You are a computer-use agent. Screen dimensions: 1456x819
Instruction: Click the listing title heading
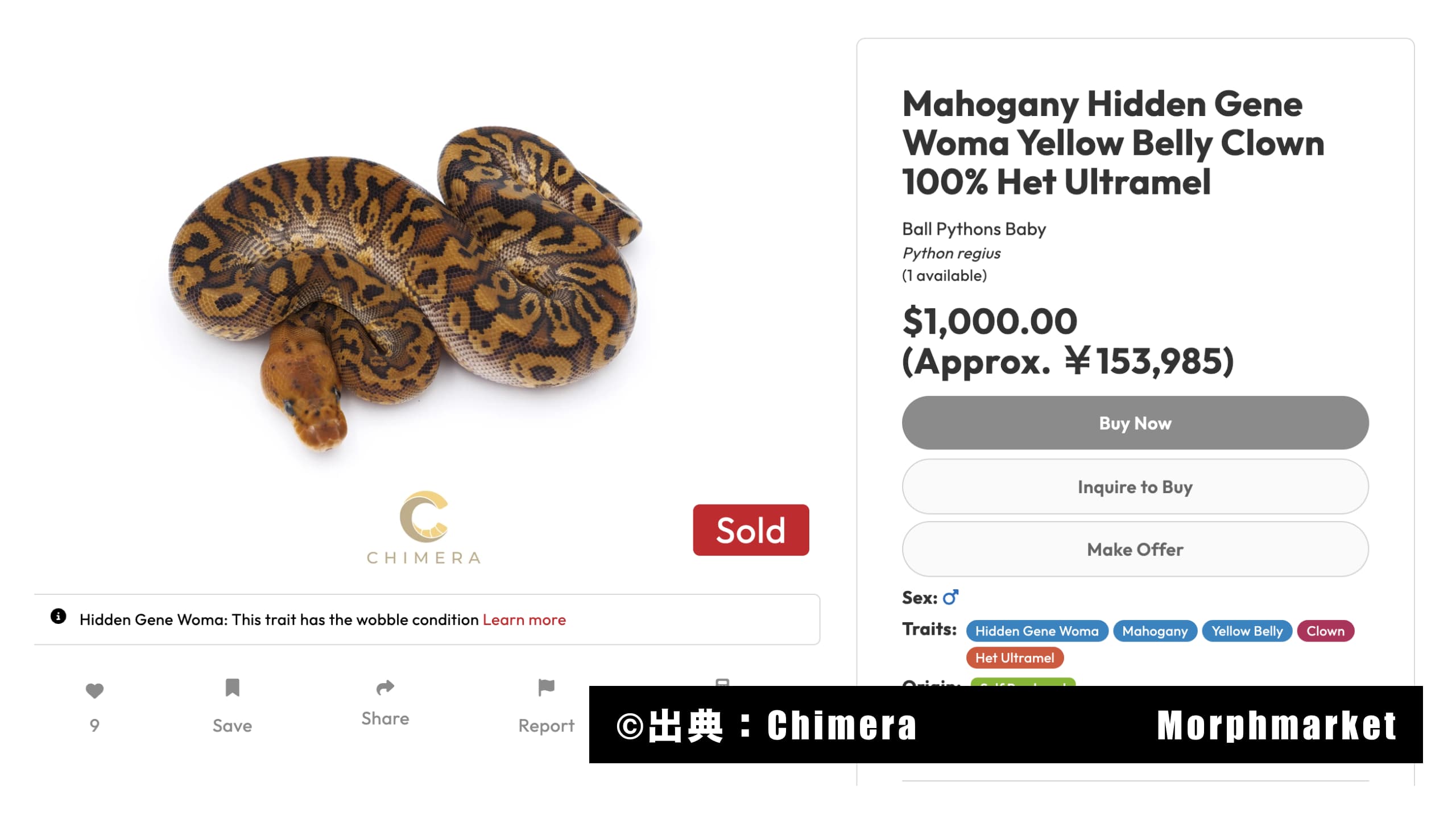[x=1113, y=142]
